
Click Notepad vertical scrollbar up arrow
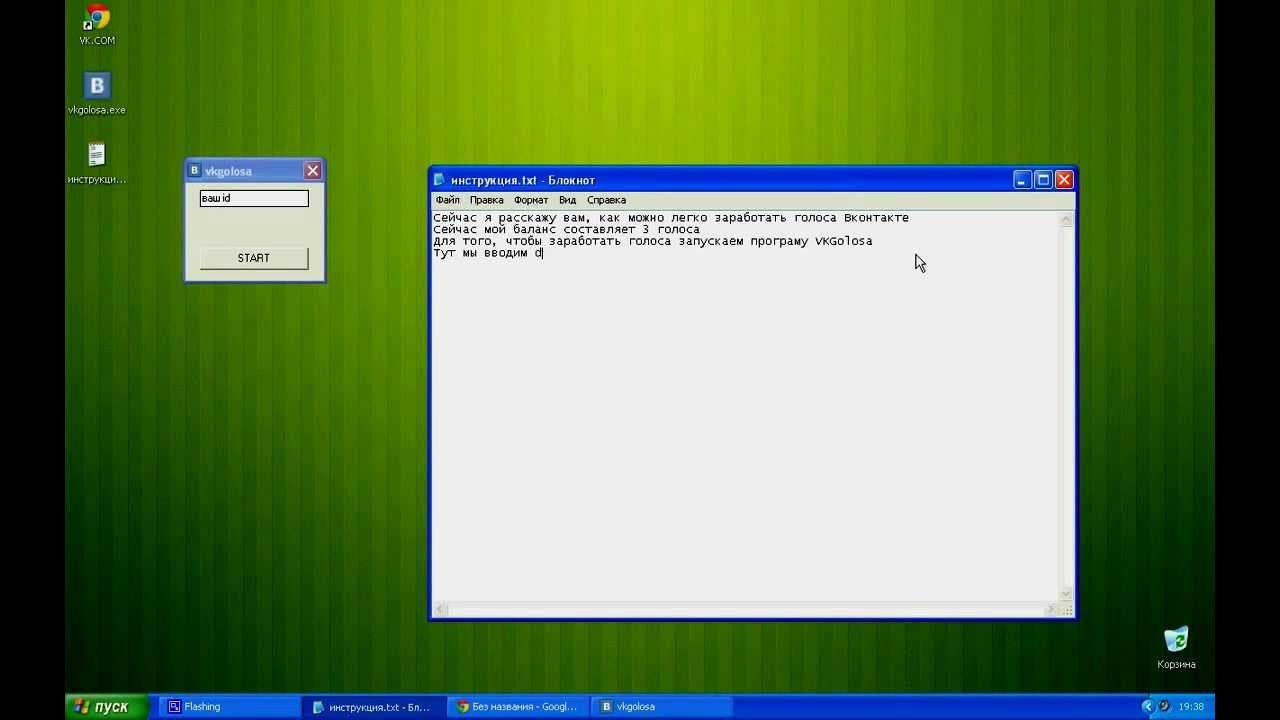[x=1066, y=220]
